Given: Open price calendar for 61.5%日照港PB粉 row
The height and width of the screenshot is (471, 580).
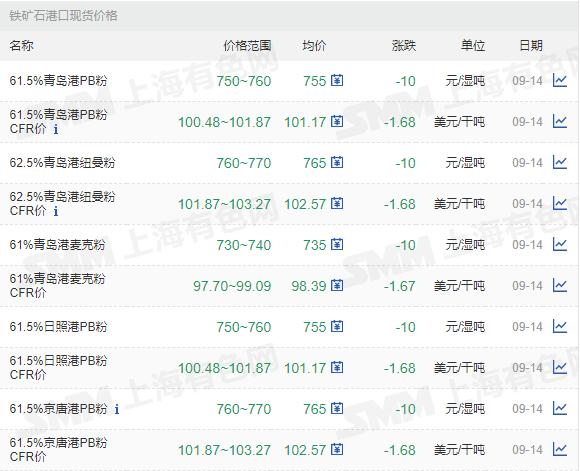Looking at the screenshot, I should (337, 327).
